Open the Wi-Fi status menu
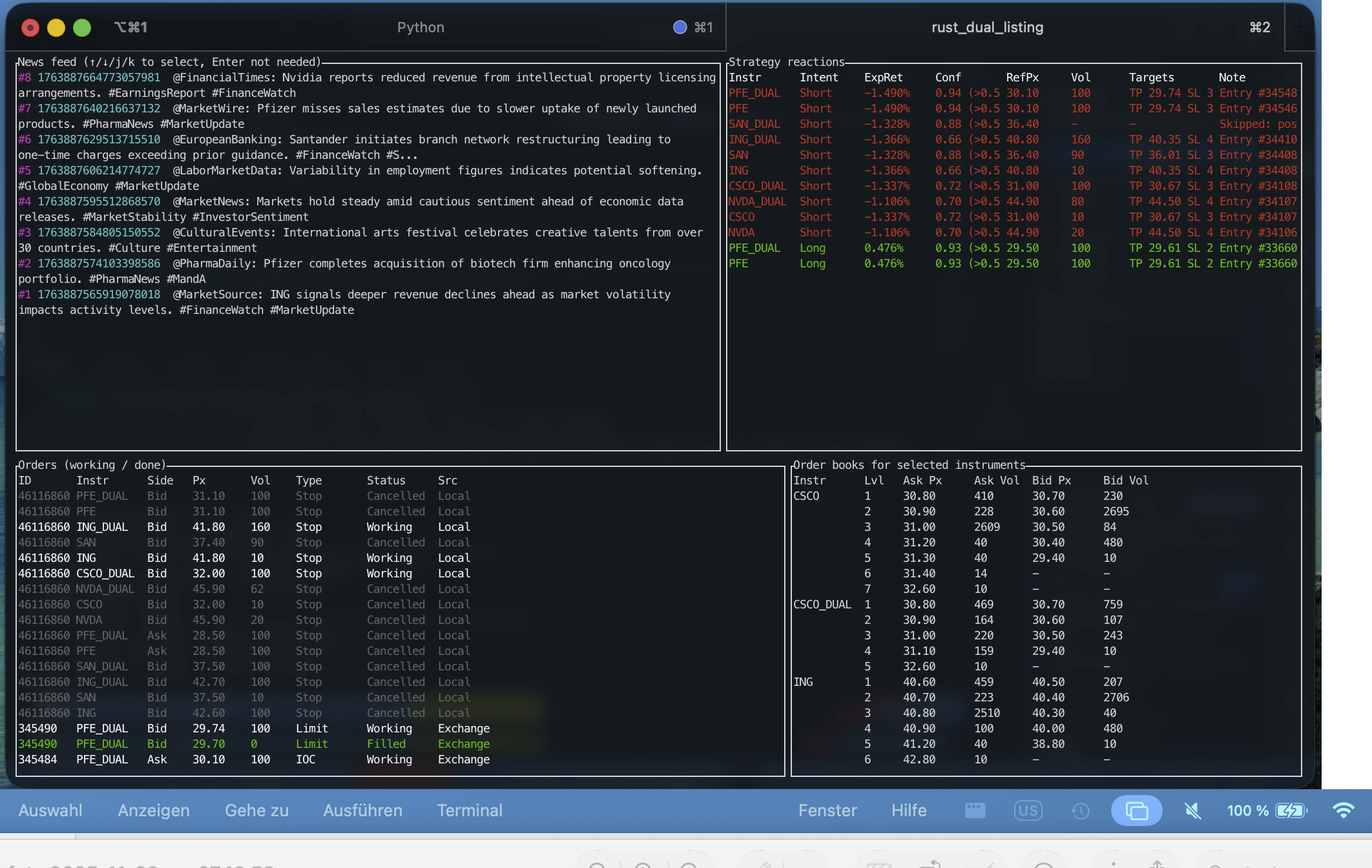Viewport: 1372px width, 868px height. click(1344, 811)
